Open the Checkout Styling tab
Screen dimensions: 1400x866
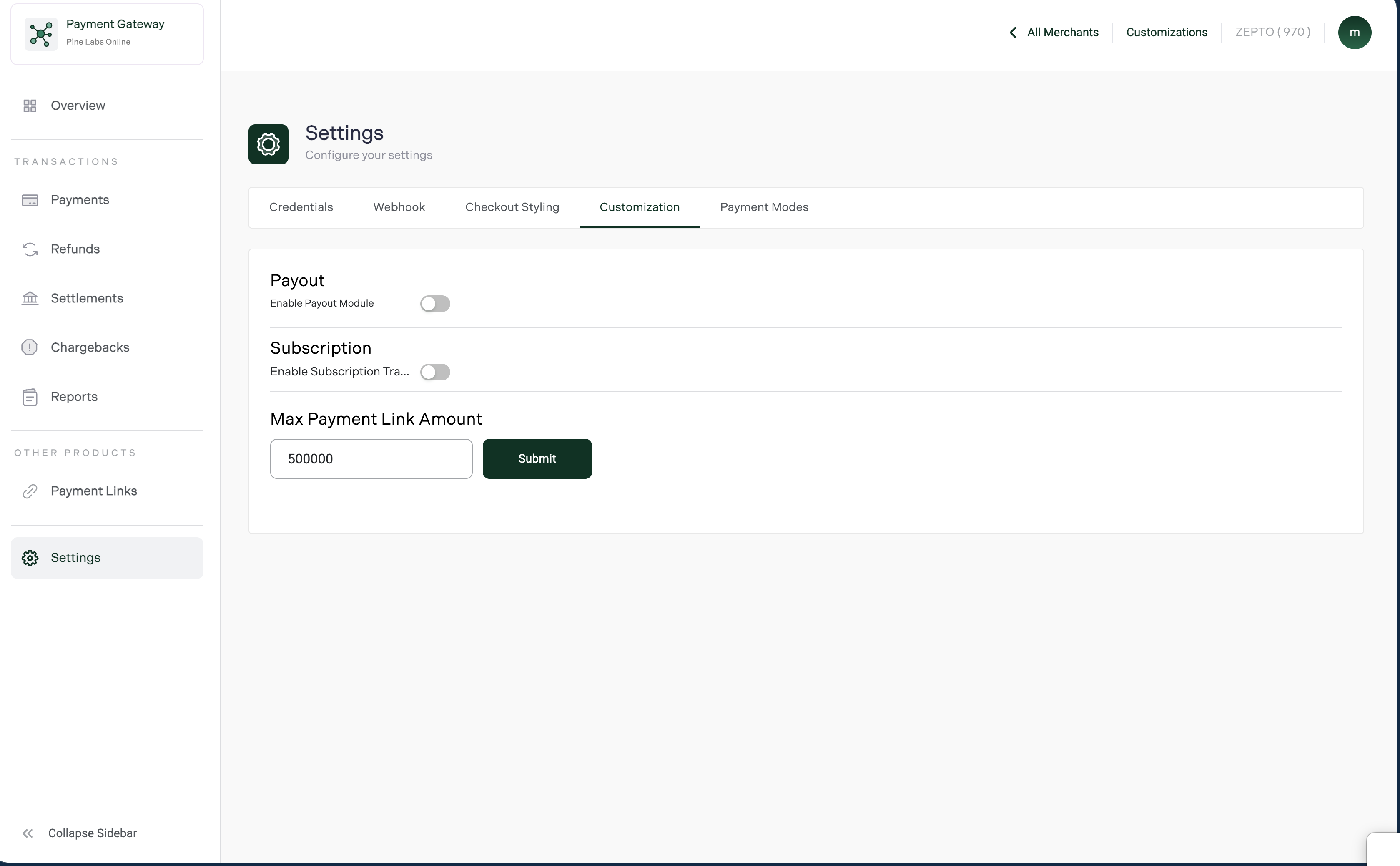(512, 207)
